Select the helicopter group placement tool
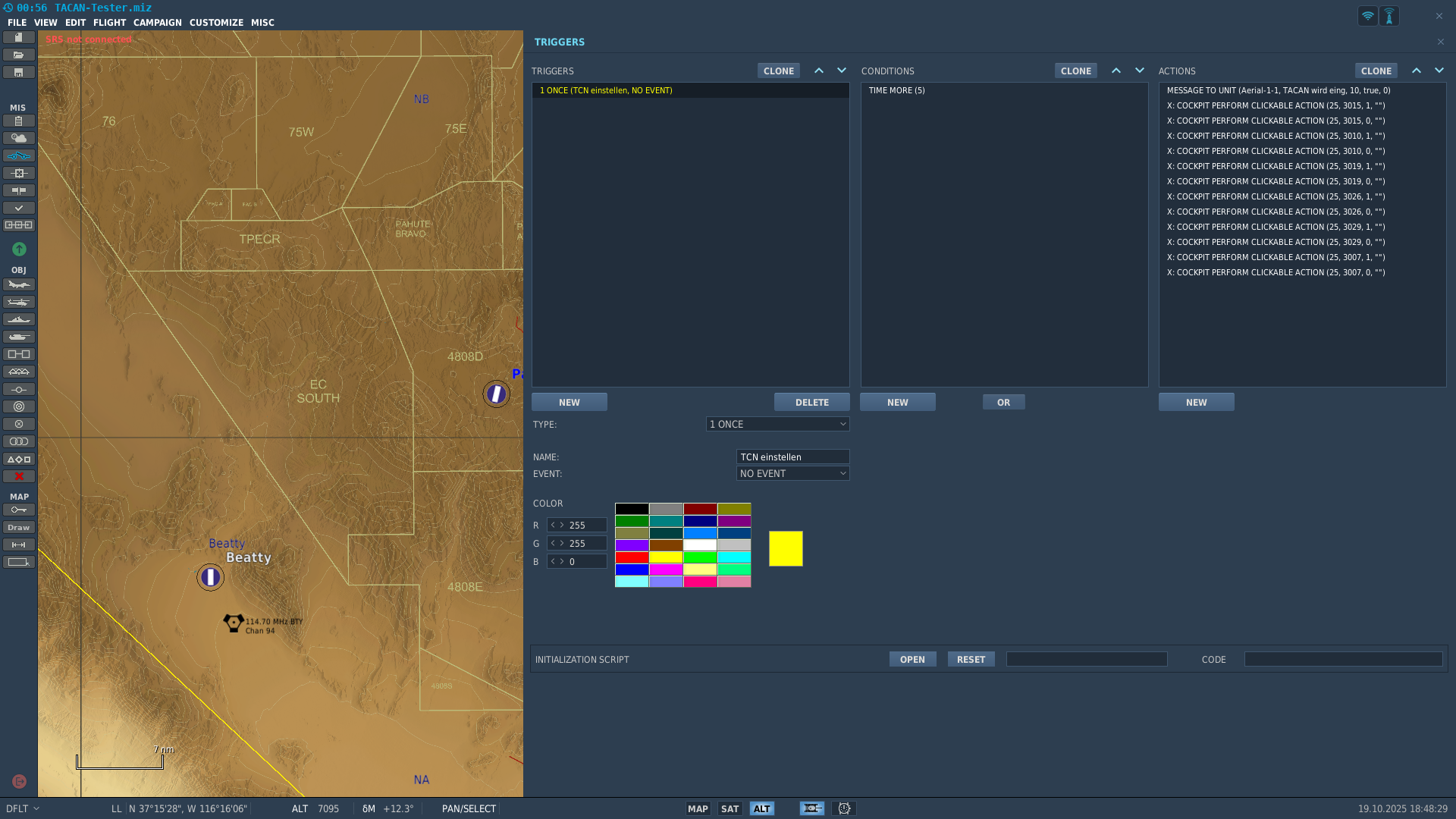Viewport: 1456px width, 819px height. point(19,302)
